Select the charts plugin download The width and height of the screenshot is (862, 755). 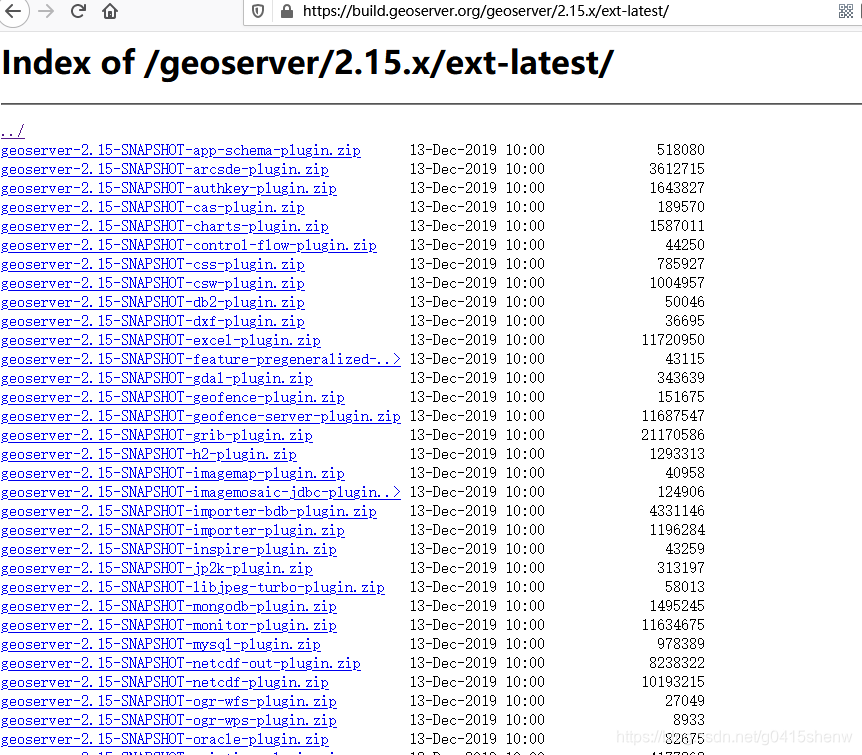[x=164, y=226]
